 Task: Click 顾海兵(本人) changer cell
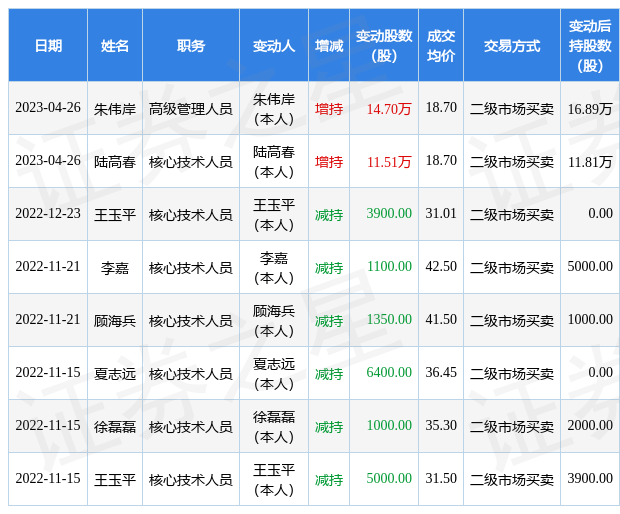point(274,321)
